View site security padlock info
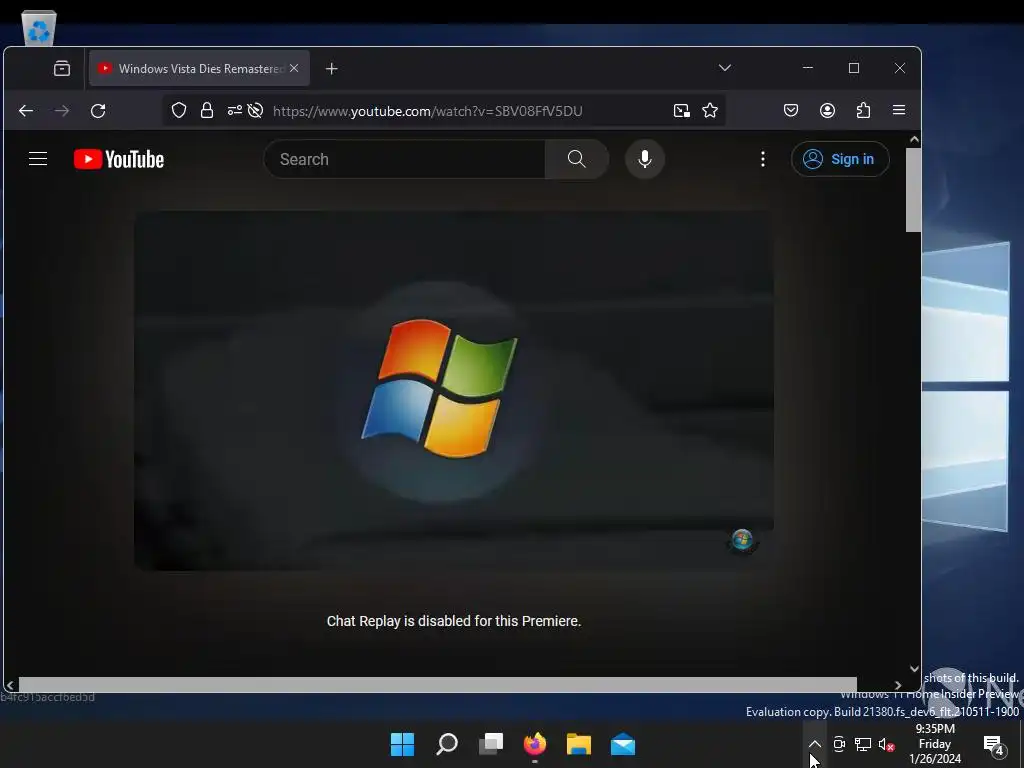This screenshot has height=768, width=1024. coord(207,110)
